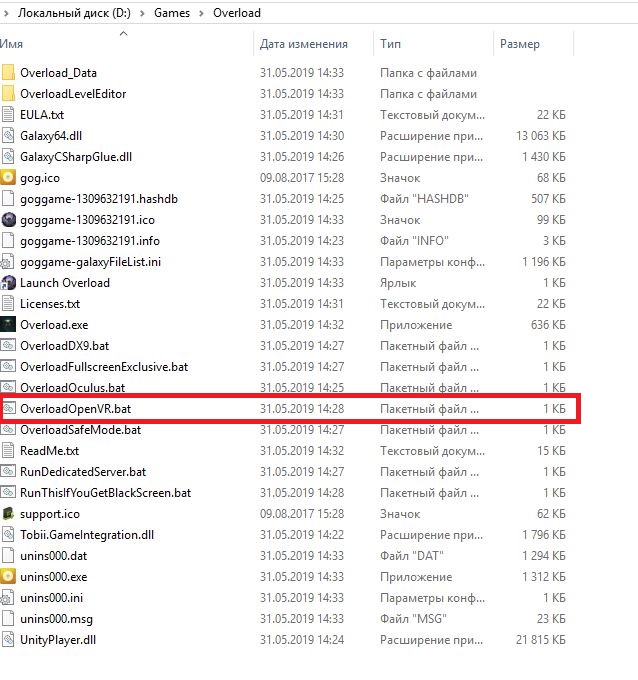Viewport: 638px width, 680px height.
Task: Click the EULA.txt document icon
Action: (x=8, y=114)
